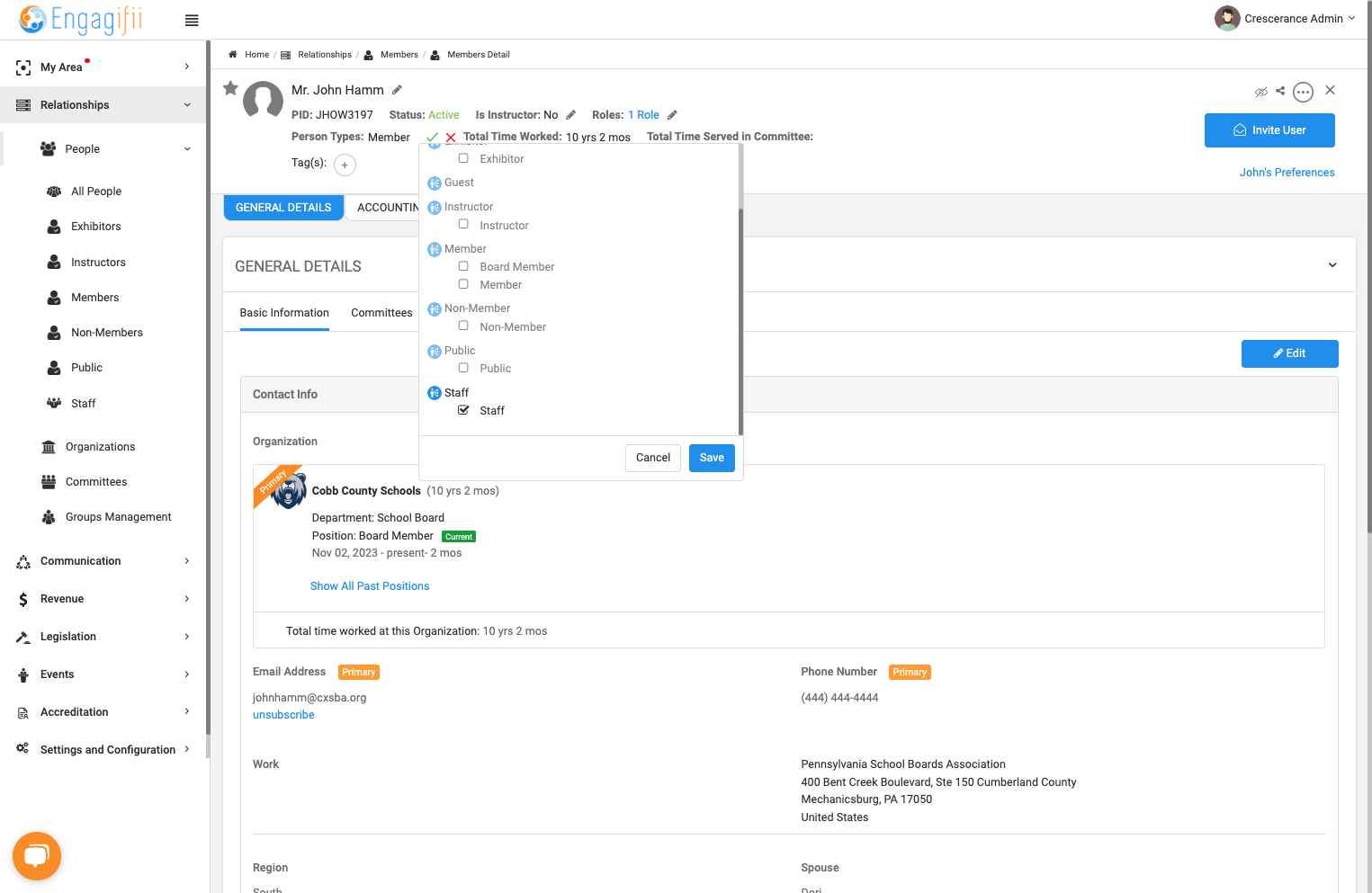Discard person type edit with red X
Screen dimensions: 1372x893
(451, 138)
